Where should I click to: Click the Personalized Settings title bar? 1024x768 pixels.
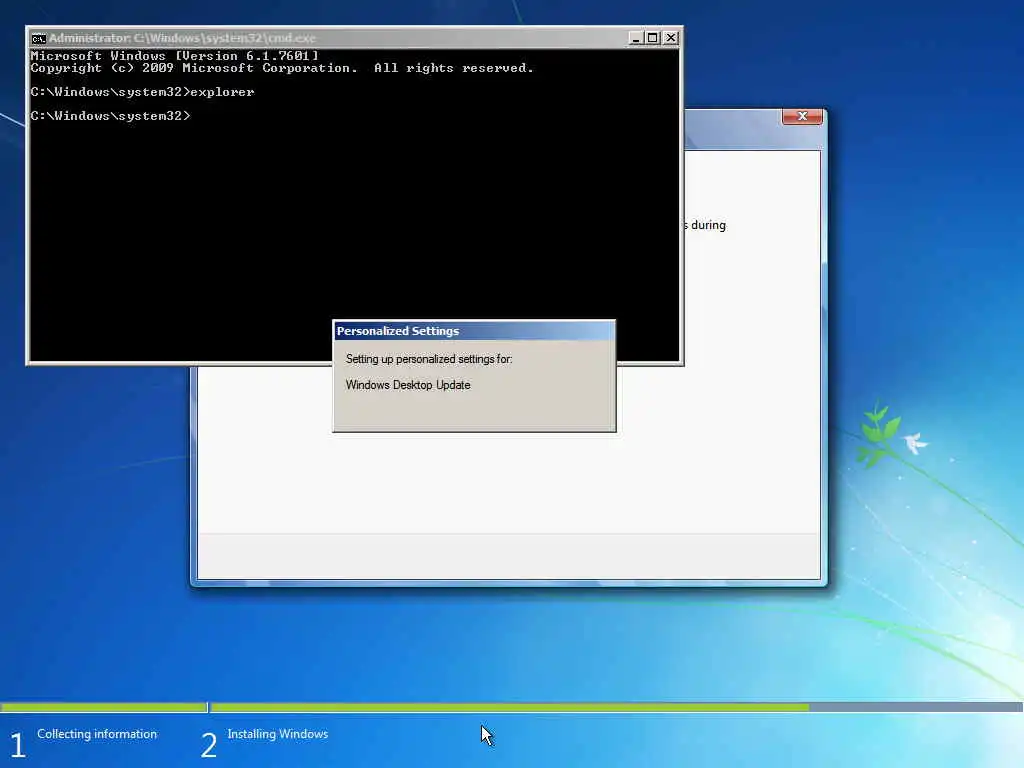[x=474, y=331]
